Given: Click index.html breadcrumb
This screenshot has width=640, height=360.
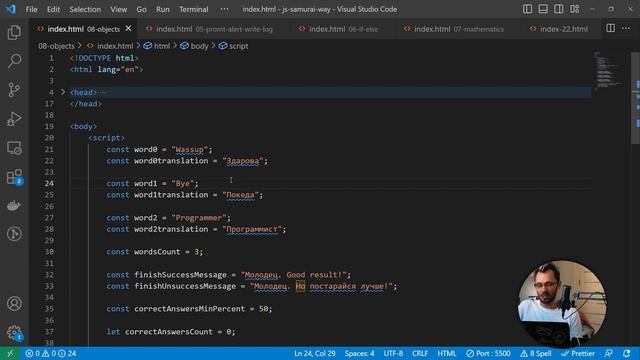Looking at the screenshot, I should (110, 46).
